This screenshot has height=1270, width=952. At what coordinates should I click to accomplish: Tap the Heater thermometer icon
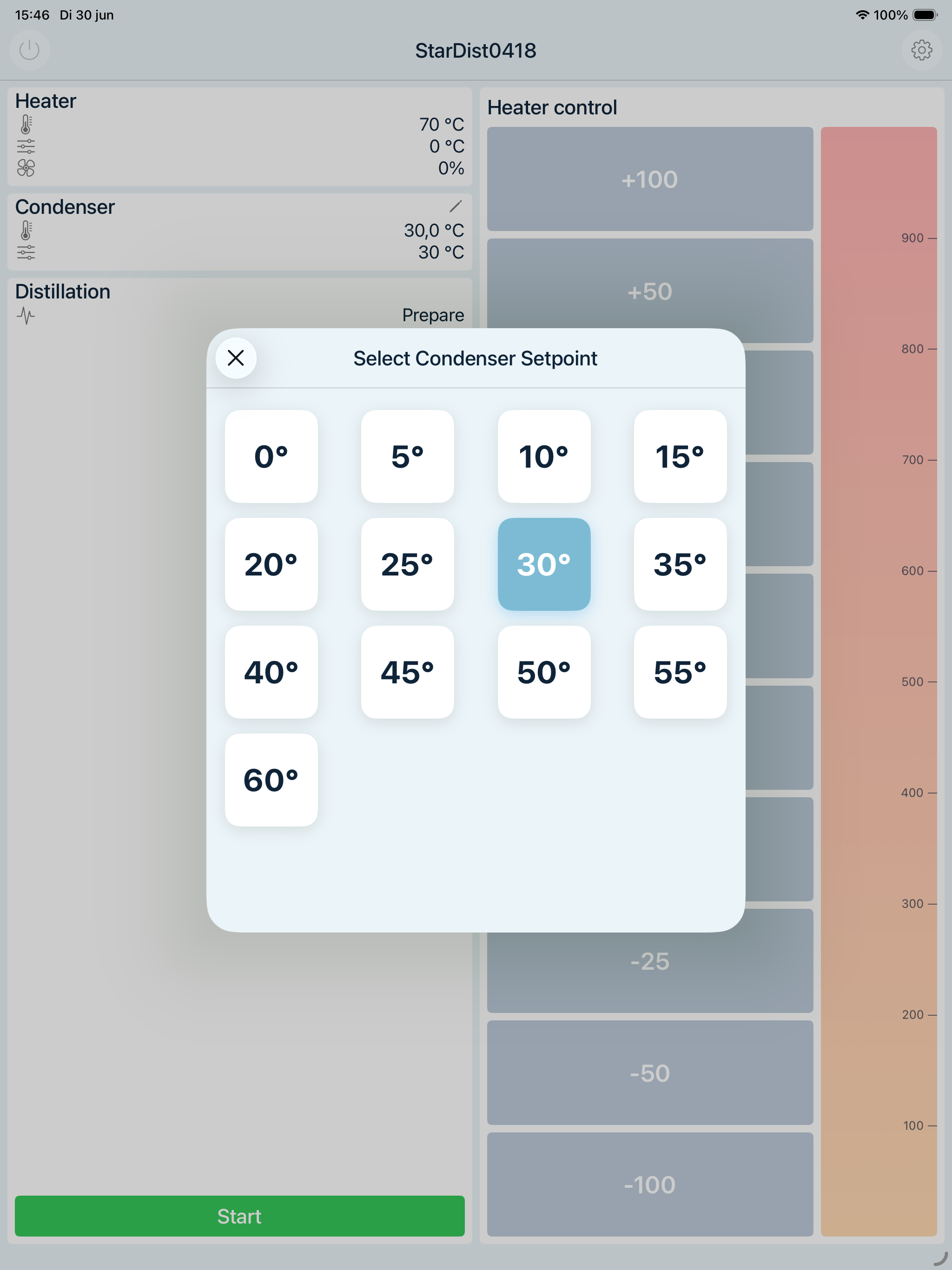pos(26,124)
